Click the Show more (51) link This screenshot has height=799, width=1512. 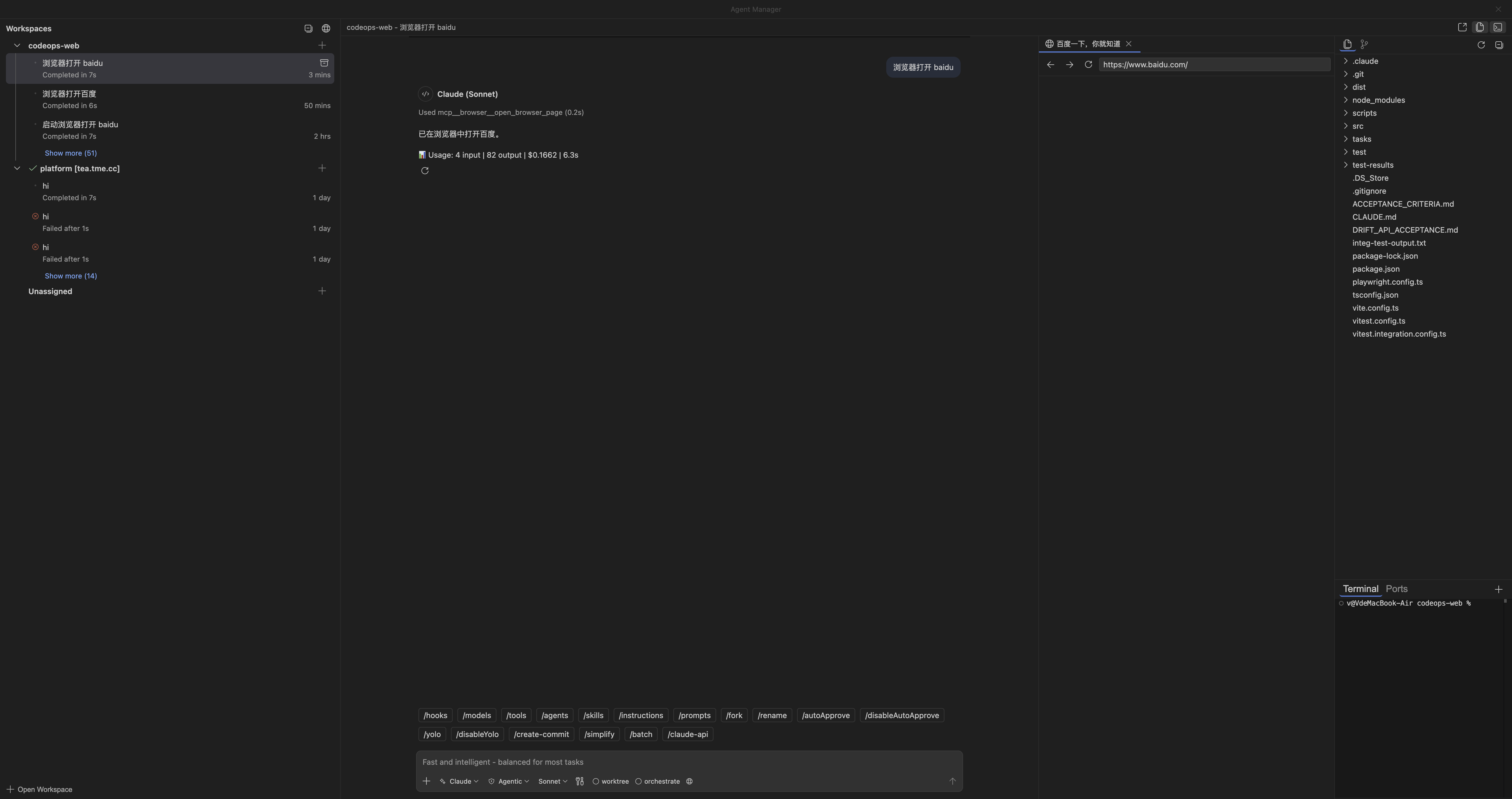[x=71, y=153]
